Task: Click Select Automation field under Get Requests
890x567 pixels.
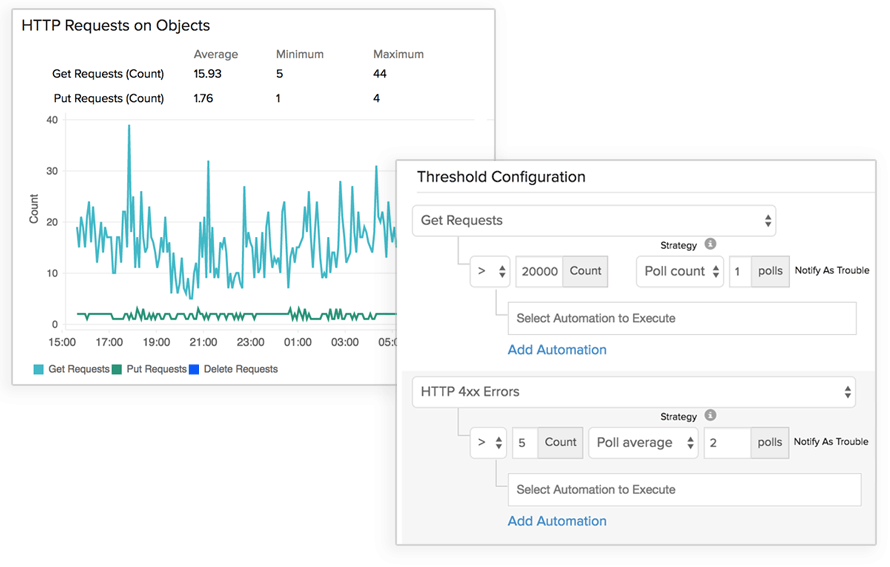Action: tap(682, 318)
